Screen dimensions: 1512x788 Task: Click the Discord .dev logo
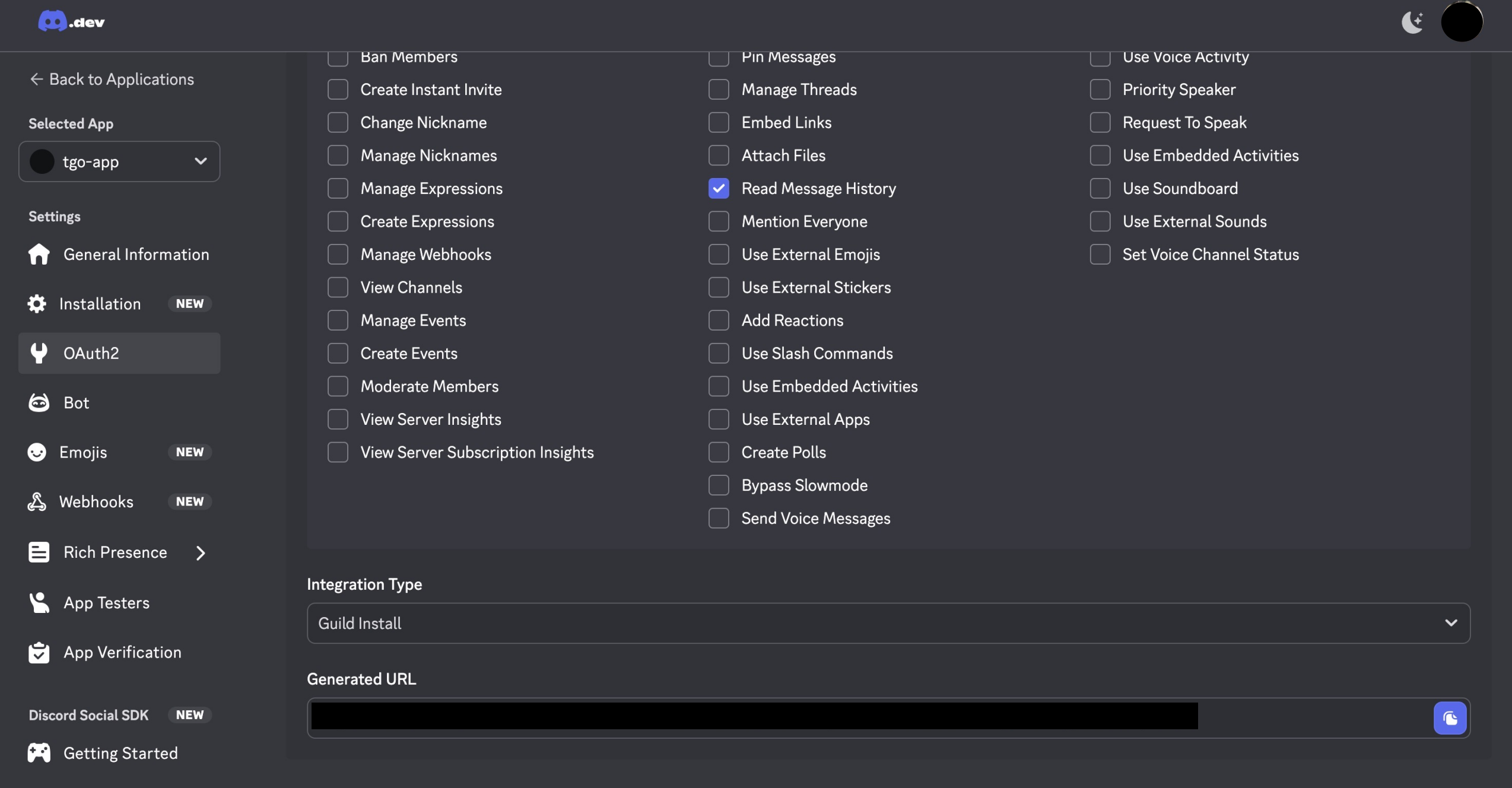pos(71,22)
